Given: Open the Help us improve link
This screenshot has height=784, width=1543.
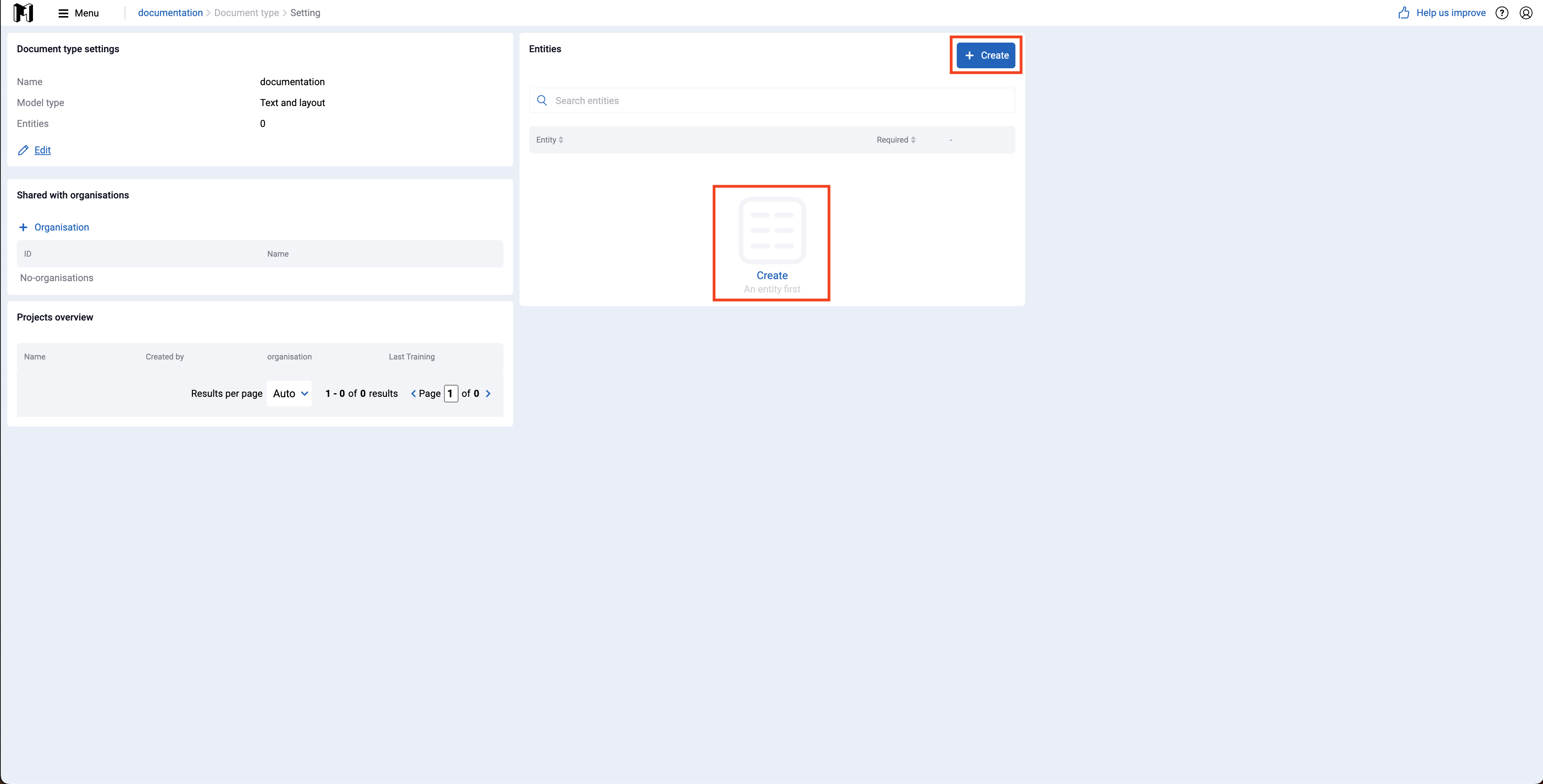Looking at the screenshot, I should (x=1450, y=12).
